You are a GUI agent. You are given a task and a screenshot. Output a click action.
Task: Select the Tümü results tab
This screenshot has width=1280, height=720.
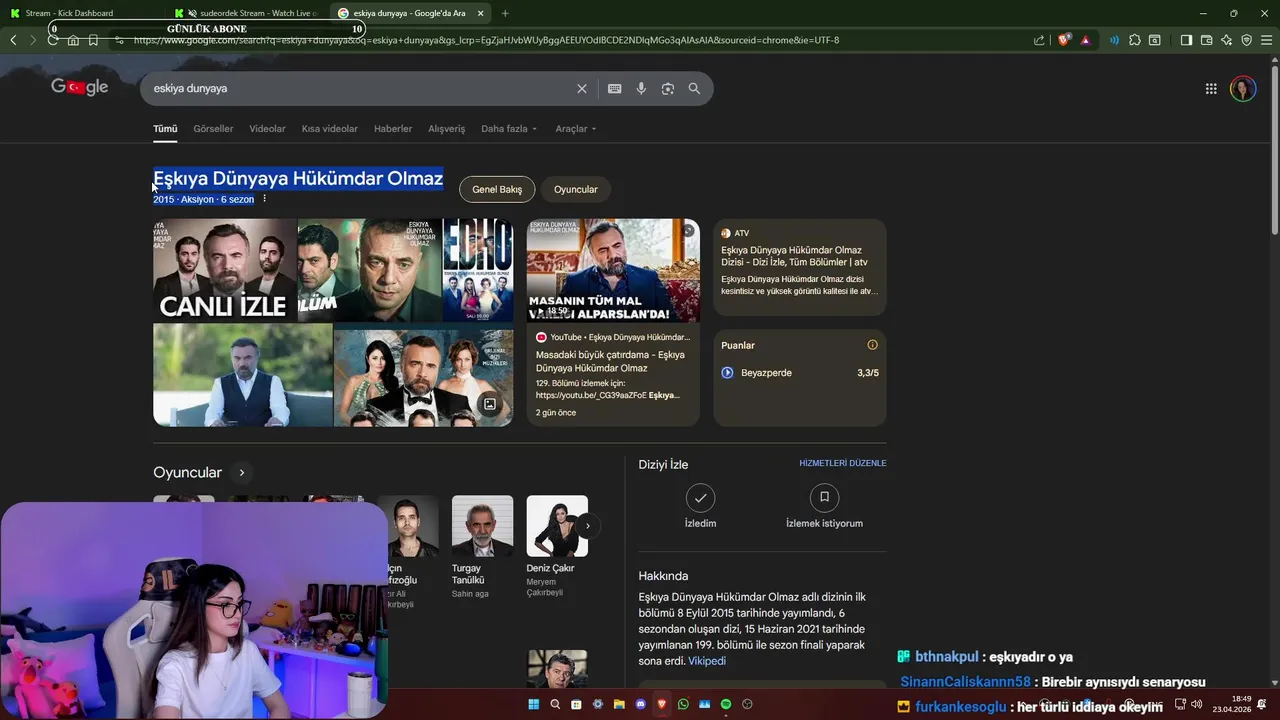click(165, 129)
